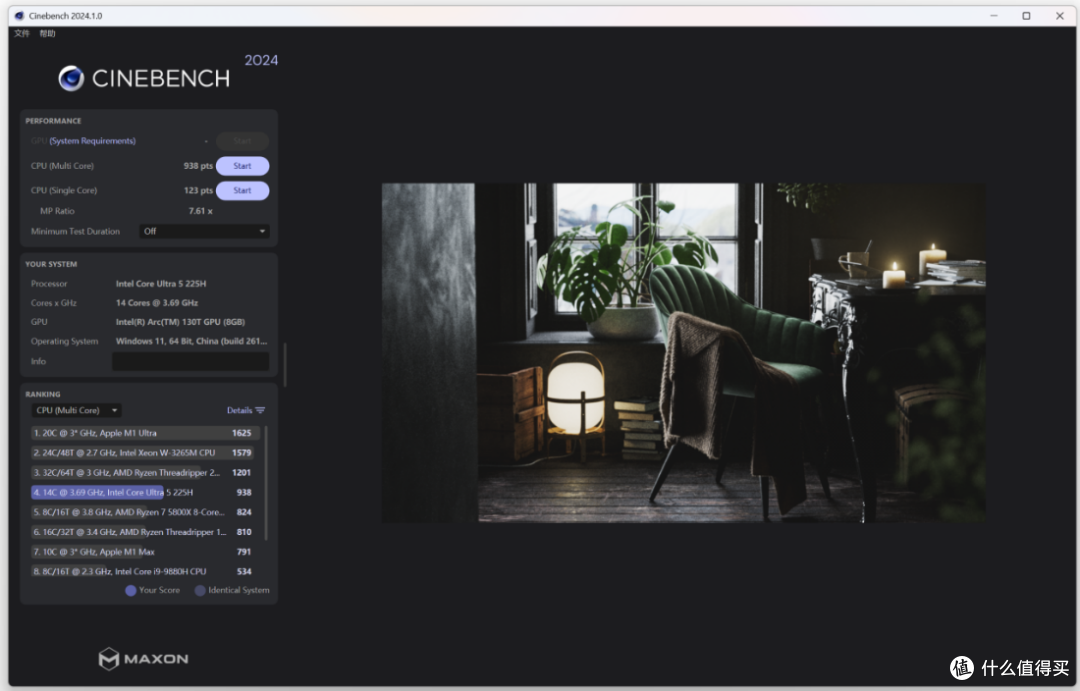The width and height of the screenshot is (1080, 691).
Task: Open GPU System Requirements link
Action: 92,141
